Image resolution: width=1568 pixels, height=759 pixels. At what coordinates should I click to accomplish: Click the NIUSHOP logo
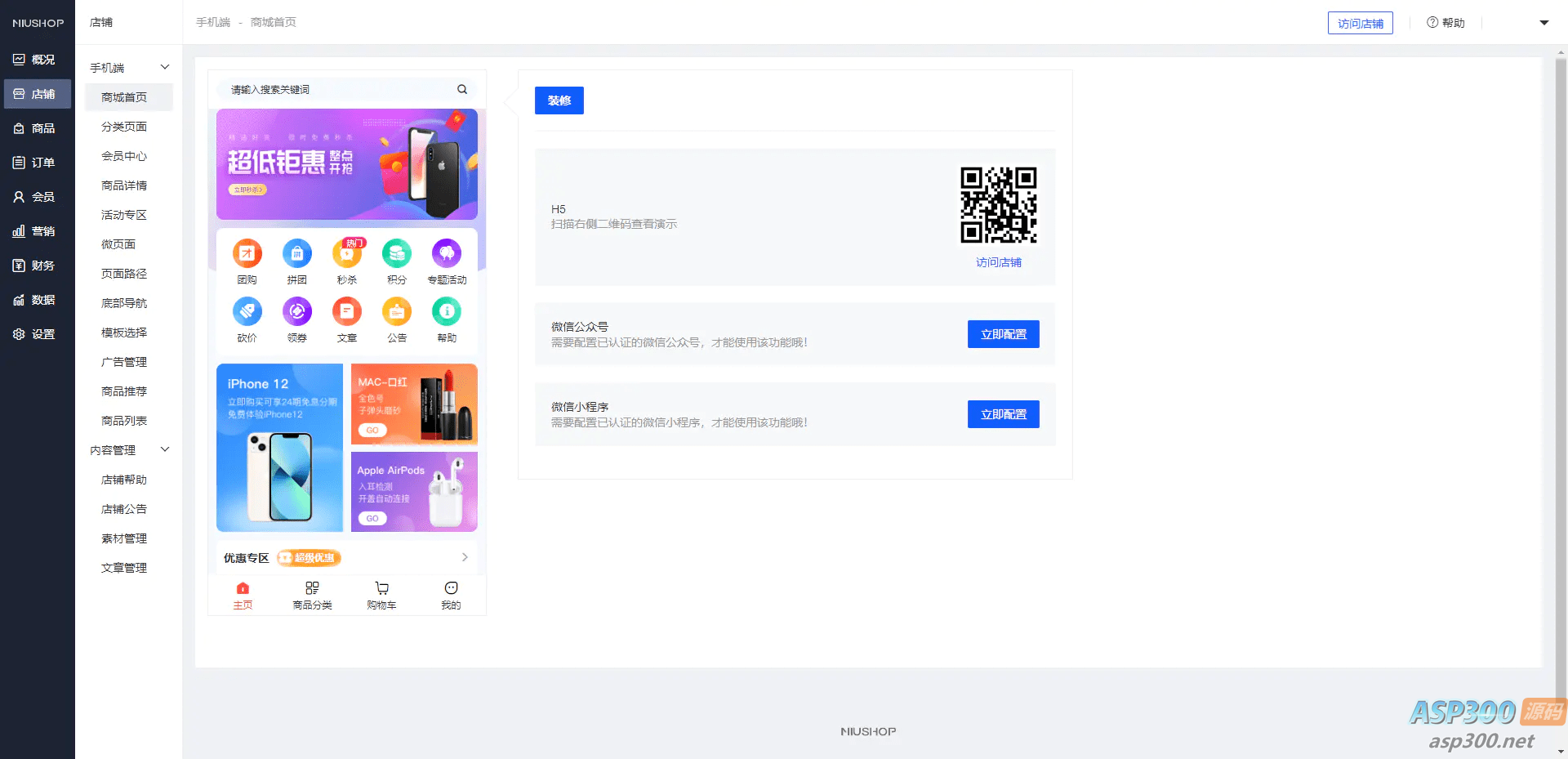click(38, 23)
